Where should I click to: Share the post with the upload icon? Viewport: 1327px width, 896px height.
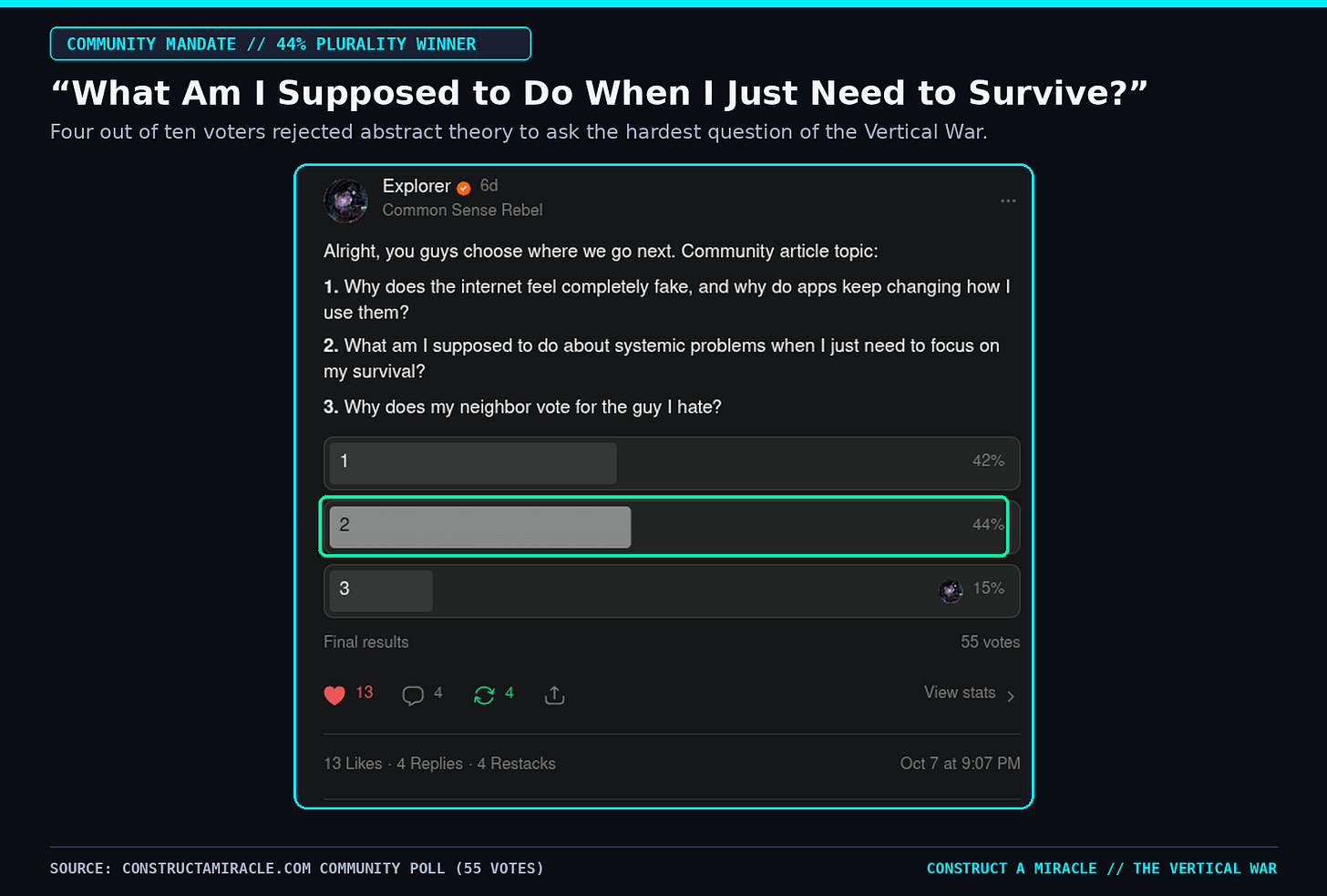[x=554, y=695]
